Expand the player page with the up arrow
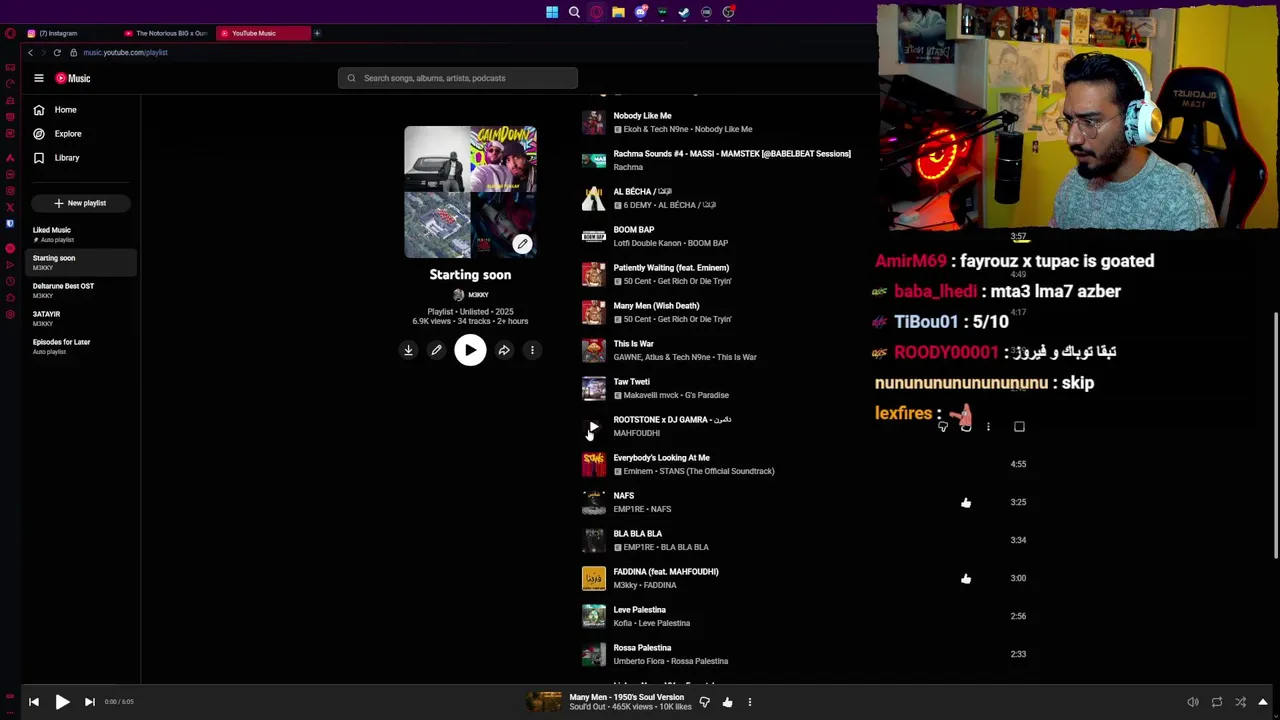Image resolution: width=1280 pixels, height=720 pixels. [1263, 702]
